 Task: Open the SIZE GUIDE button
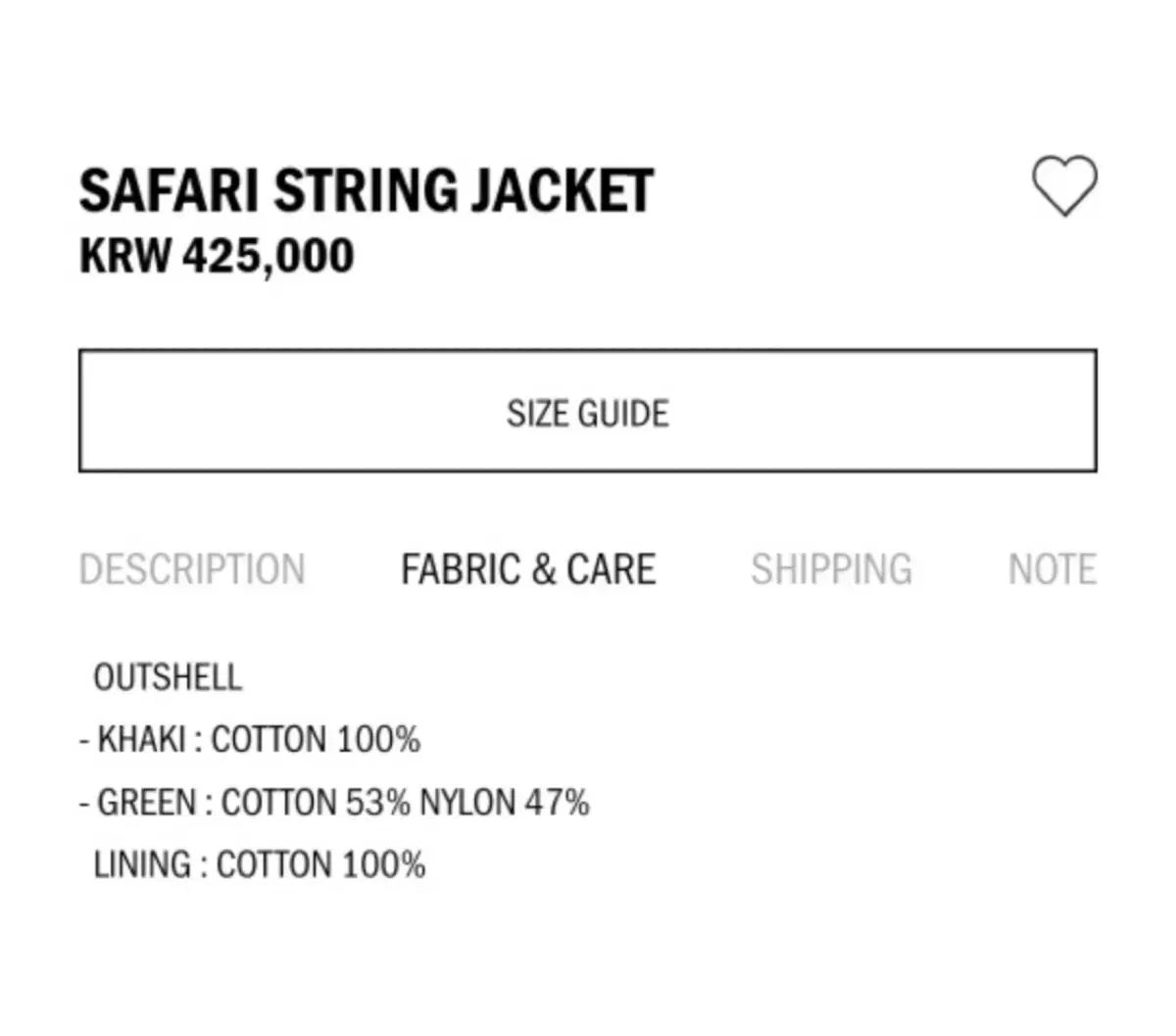point(587,413)
